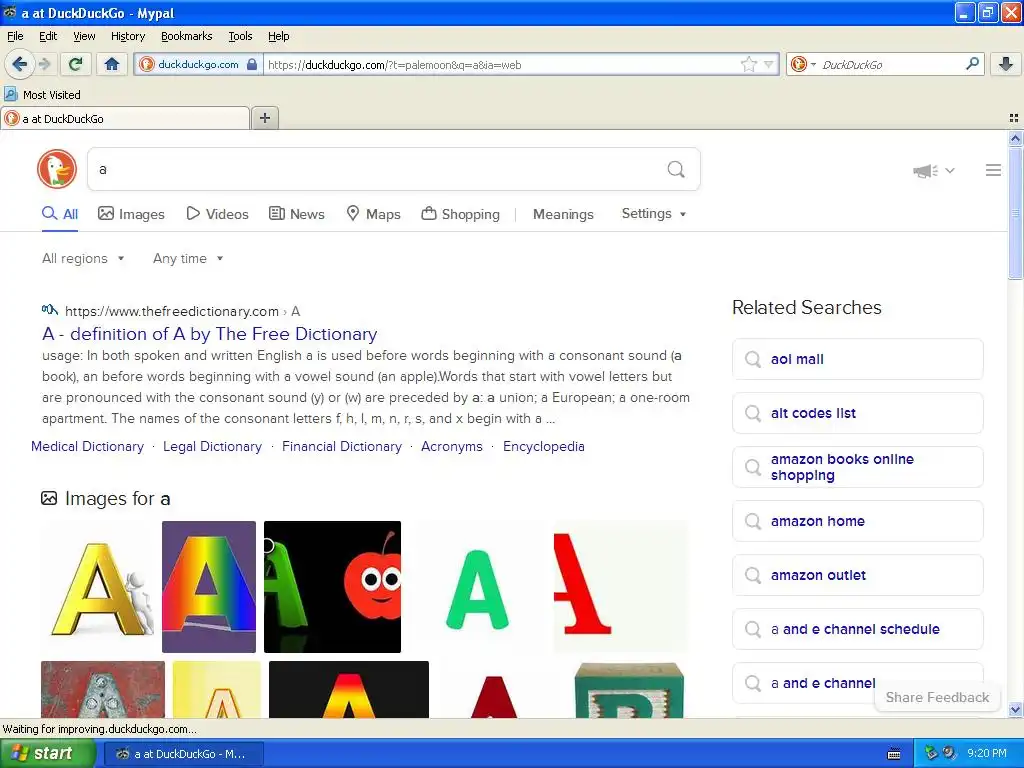This screenshot has width=1024, height=768.
Task: Open the URL history dropdown arrow
Action: (x=769, y=64)
